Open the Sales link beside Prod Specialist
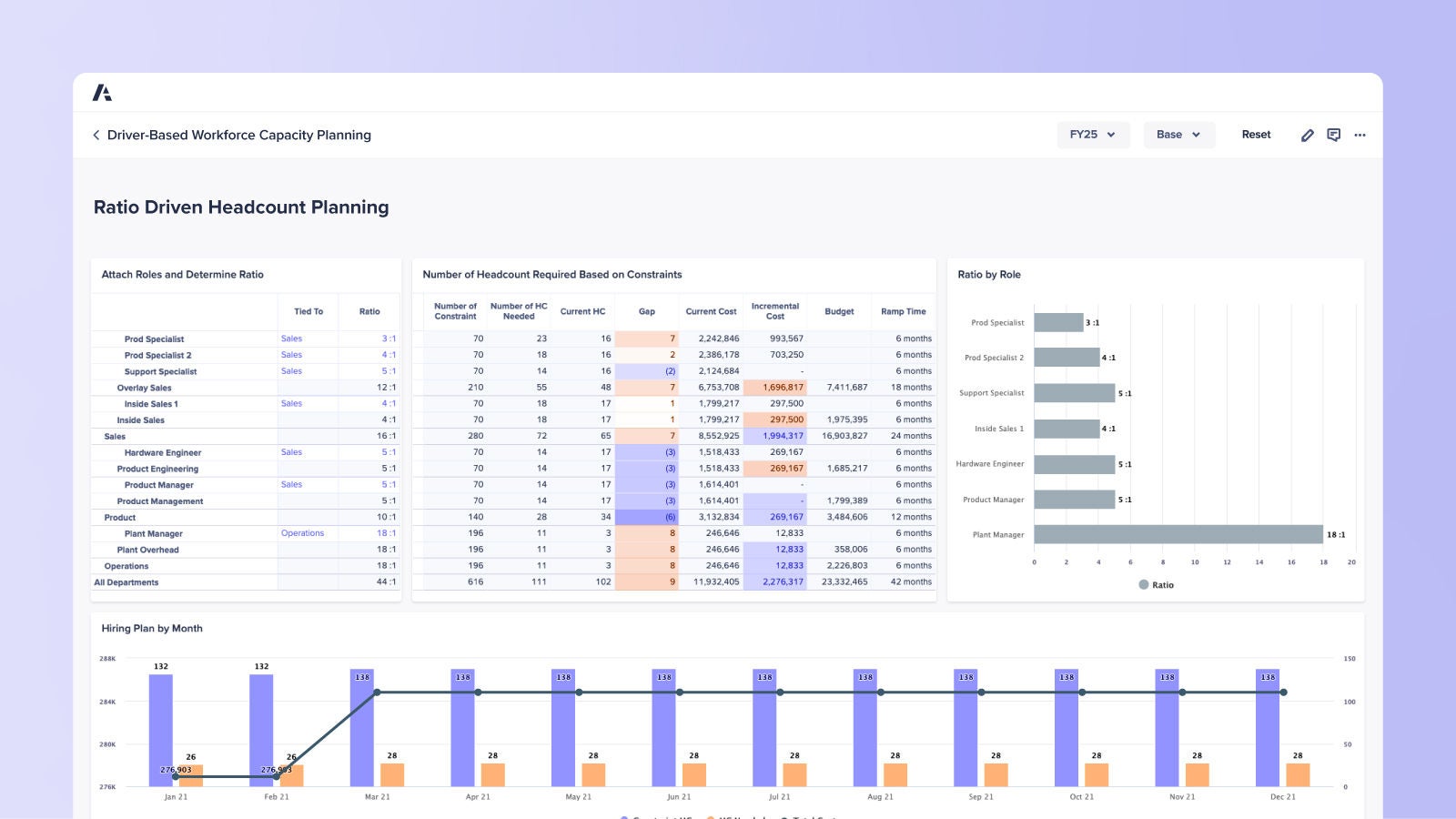This screenshot has height=819, width=1456. pos(291,339)
